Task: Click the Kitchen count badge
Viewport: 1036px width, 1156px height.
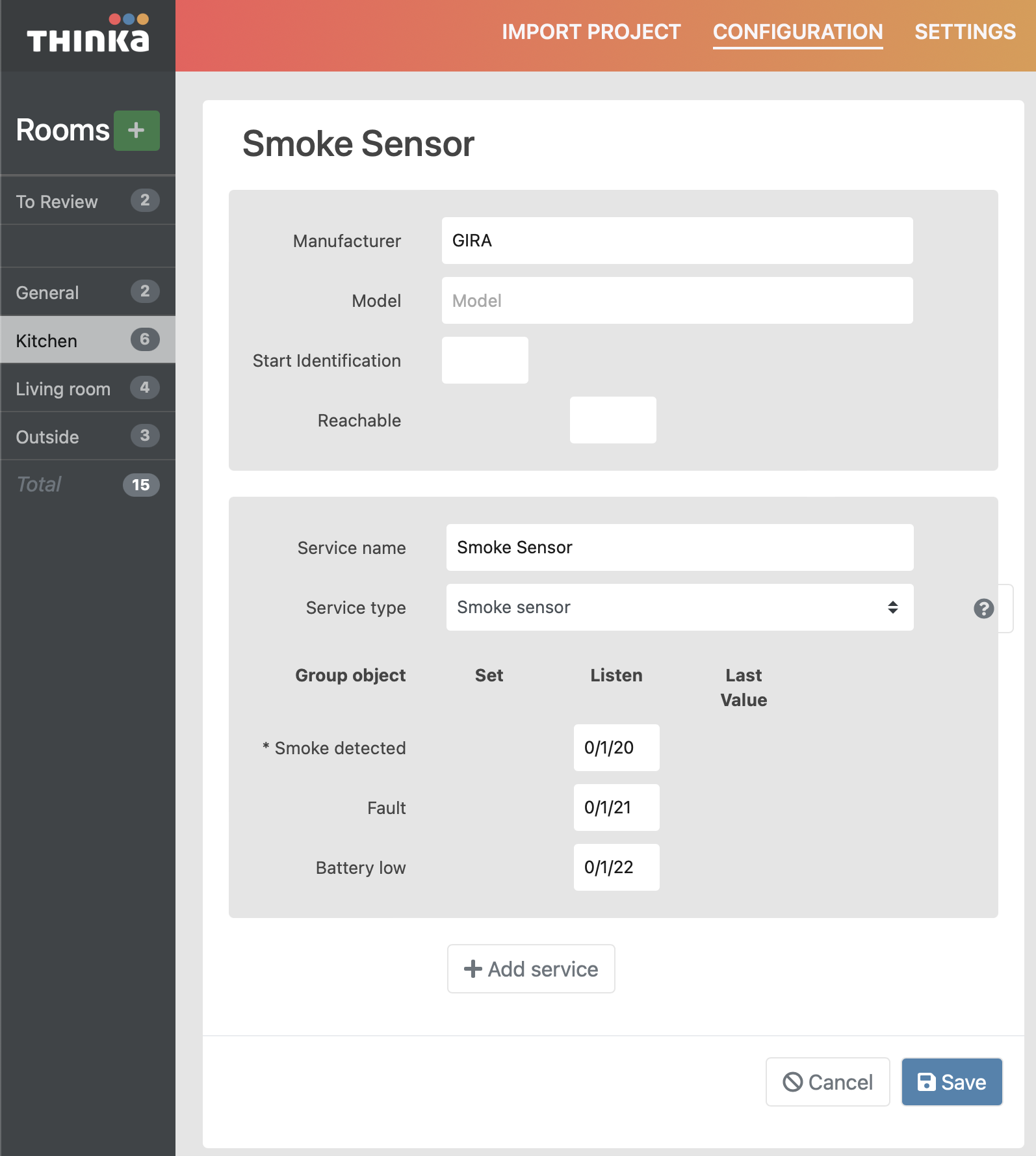Action: 144,340
